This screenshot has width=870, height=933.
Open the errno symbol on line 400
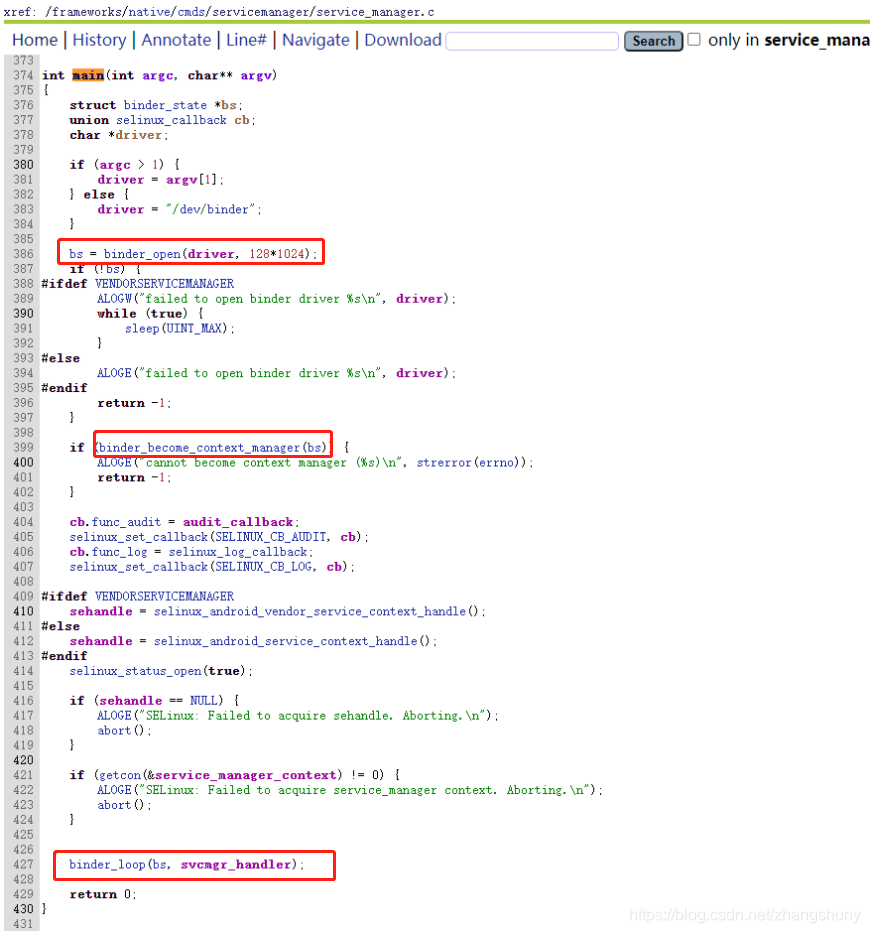498,462
